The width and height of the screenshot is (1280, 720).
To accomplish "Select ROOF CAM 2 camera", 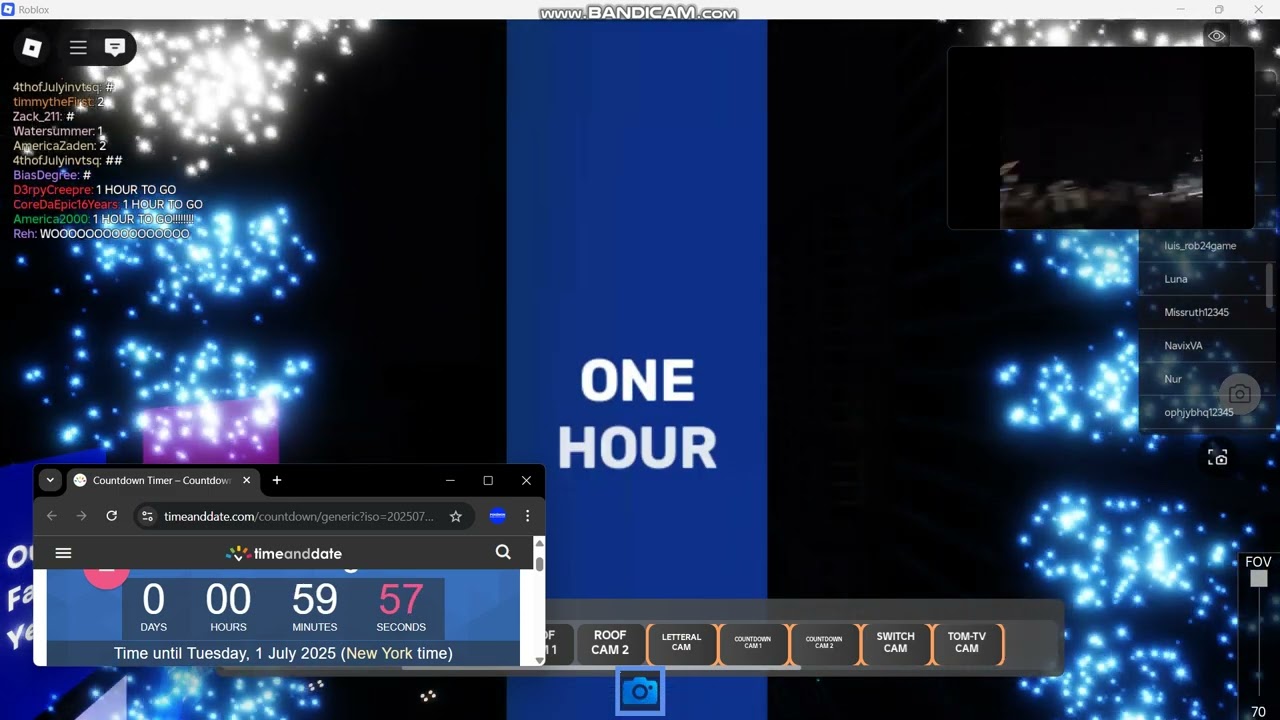I will tap(610, 643).
